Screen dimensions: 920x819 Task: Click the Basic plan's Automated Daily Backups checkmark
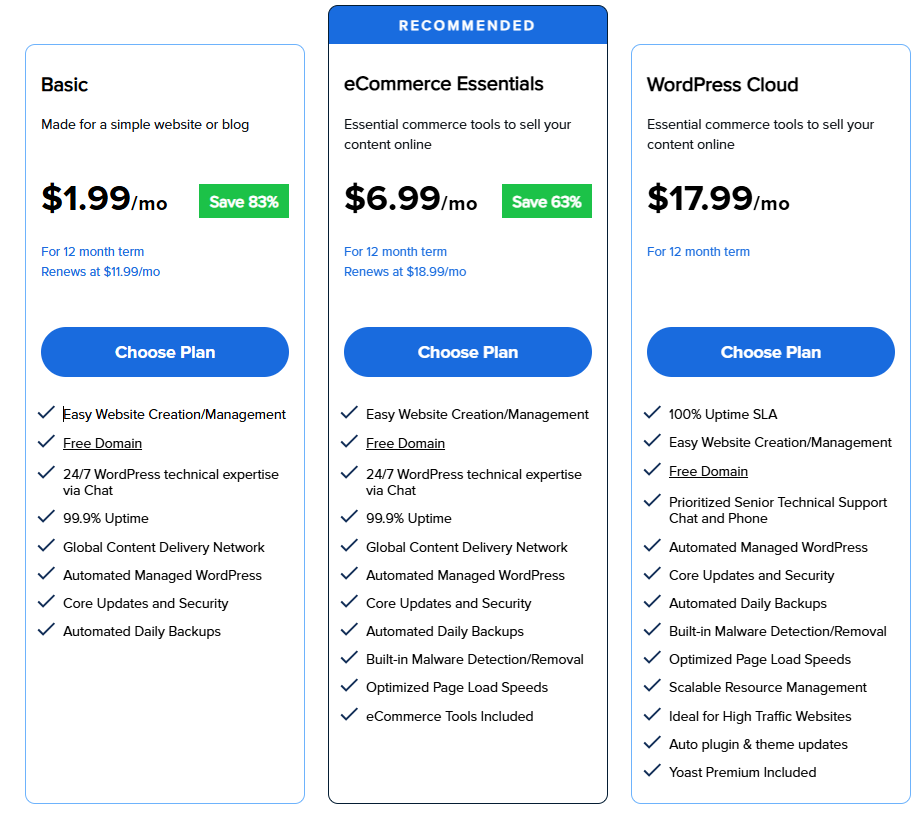pyautogui.click(x=46, y=630)
